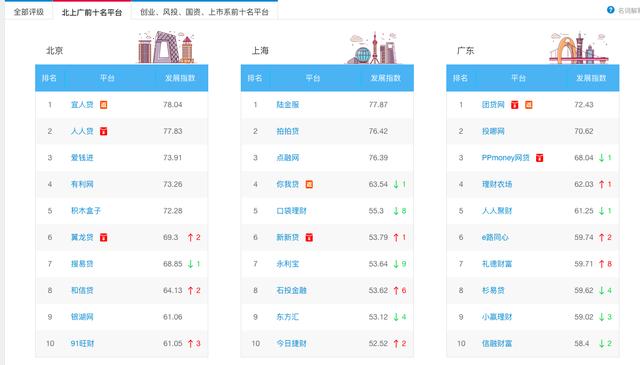Screen dimensions: 640x365
Task: Open the 爱钱进 platform link
Action: 82,158
